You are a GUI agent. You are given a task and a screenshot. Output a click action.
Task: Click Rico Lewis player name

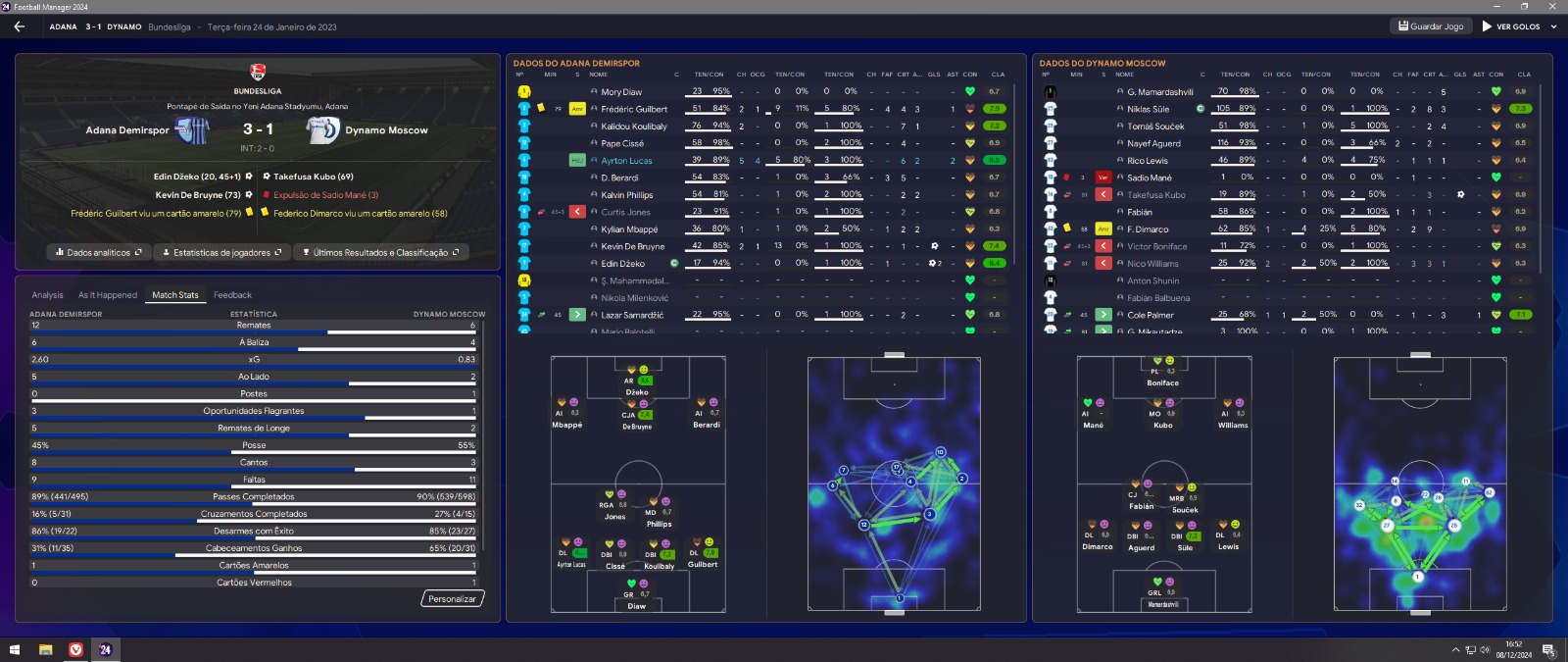pos(1148,160)
